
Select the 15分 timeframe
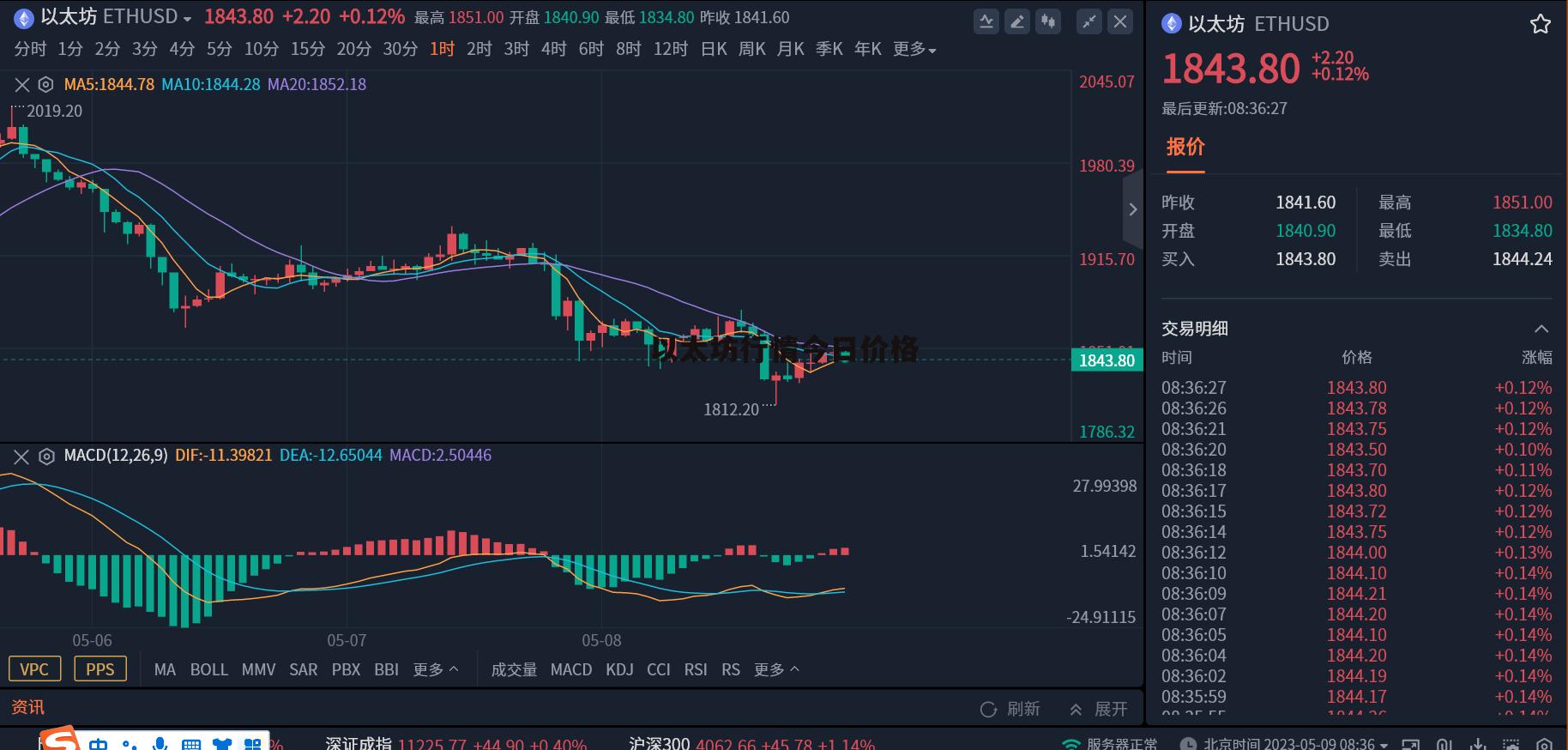pyautogui.click(x=307, y=49)
